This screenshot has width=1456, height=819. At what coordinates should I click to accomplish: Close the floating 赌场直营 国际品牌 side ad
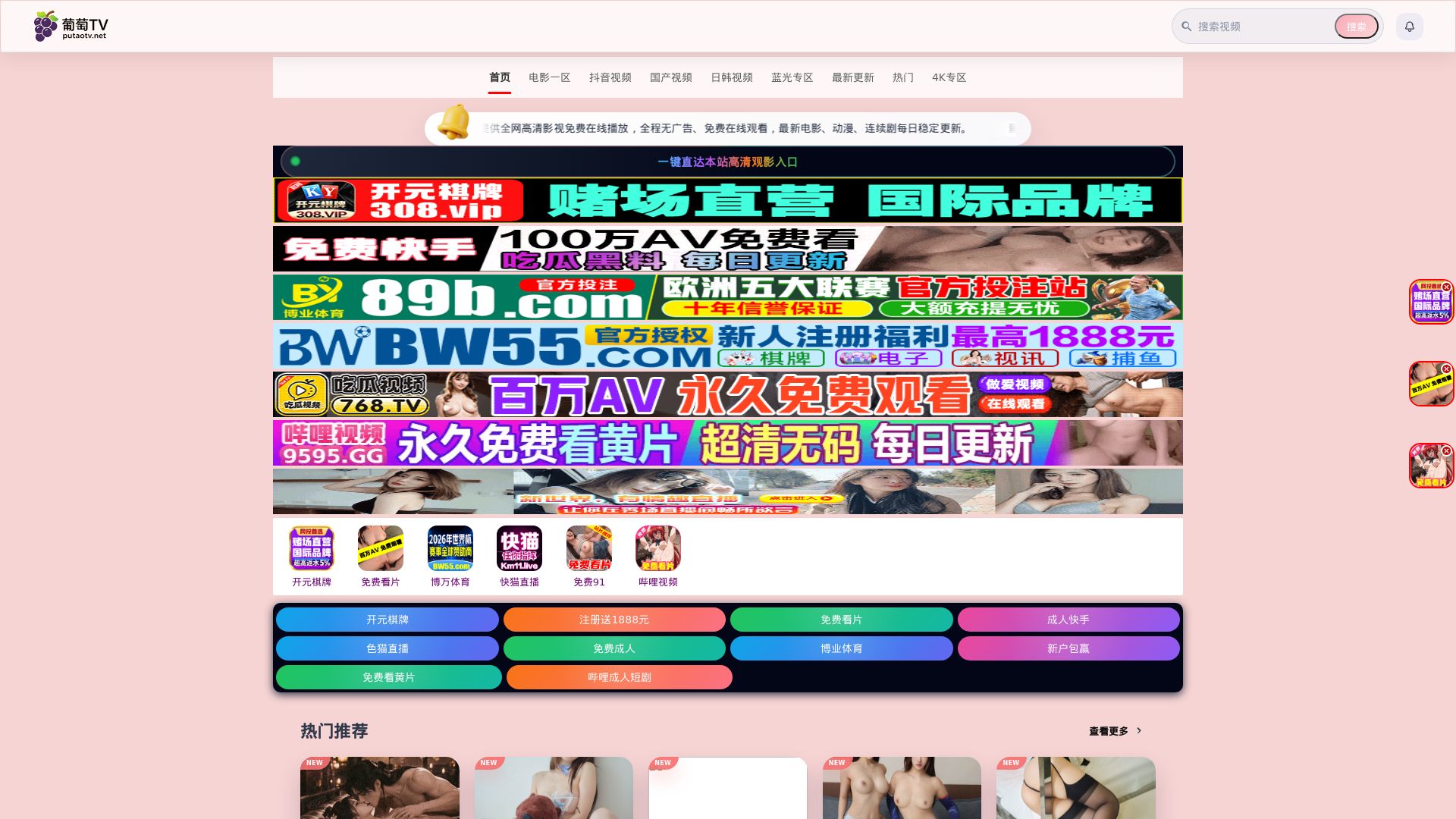[x=1446, y=287]
